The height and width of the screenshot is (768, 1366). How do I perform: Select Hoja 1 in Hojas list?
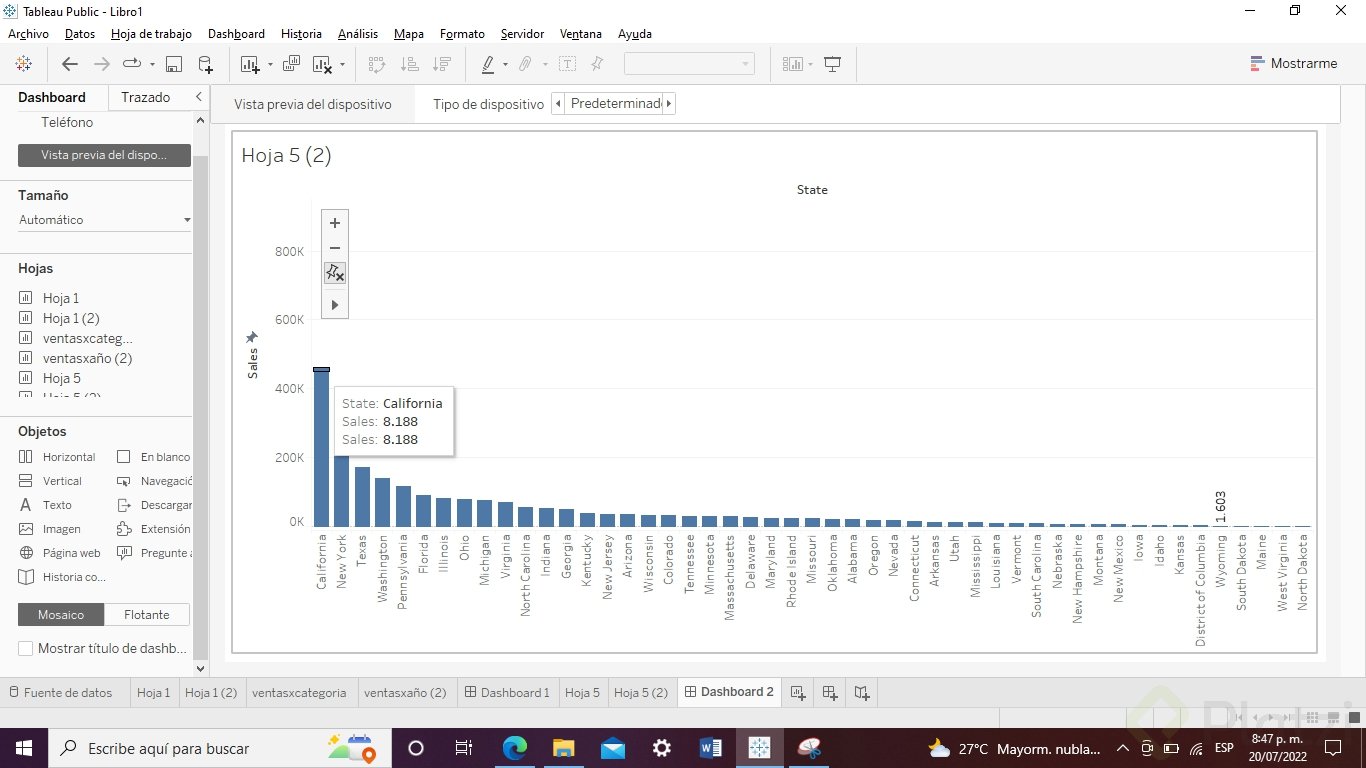pyautogui.click(x=61, y=298)
